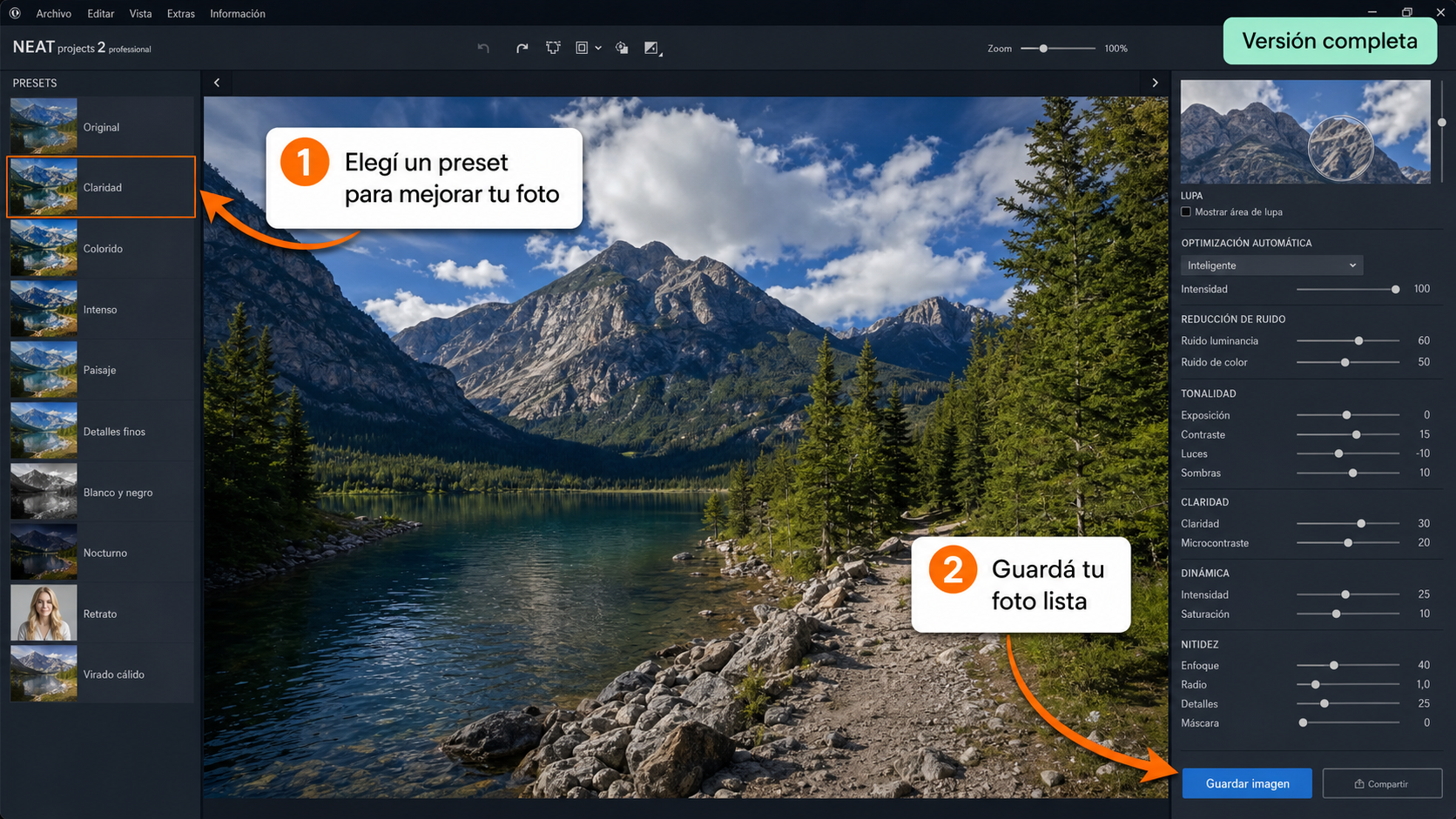Expand the frame view dropdown arrow
The height and width of the screenshot is (819, 1456).
point(598,49)
